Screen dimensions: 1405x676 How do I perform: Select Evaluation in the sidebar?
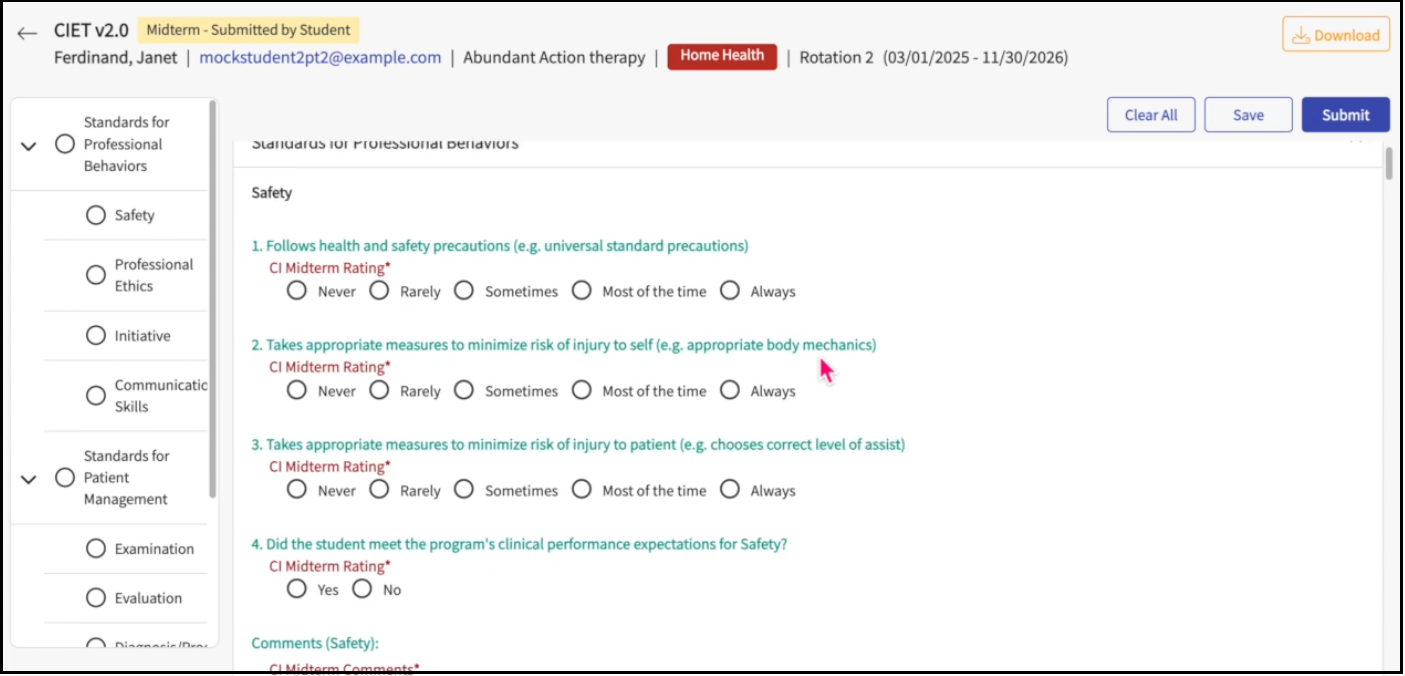tap(148, 598)
